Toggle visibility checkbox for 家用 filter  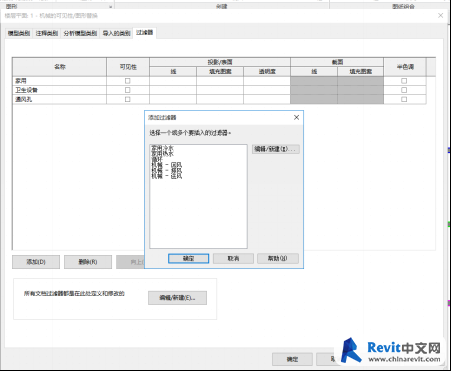pos(127,81)
